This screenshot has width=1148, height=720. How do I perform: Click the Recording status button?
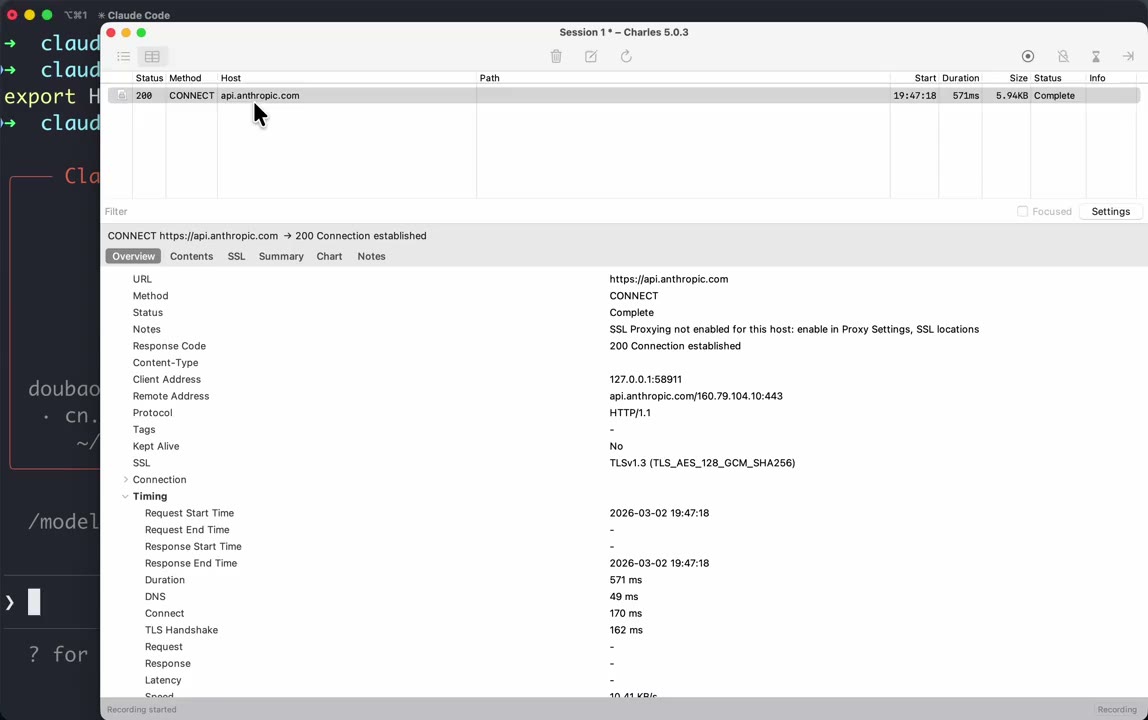1116,710
